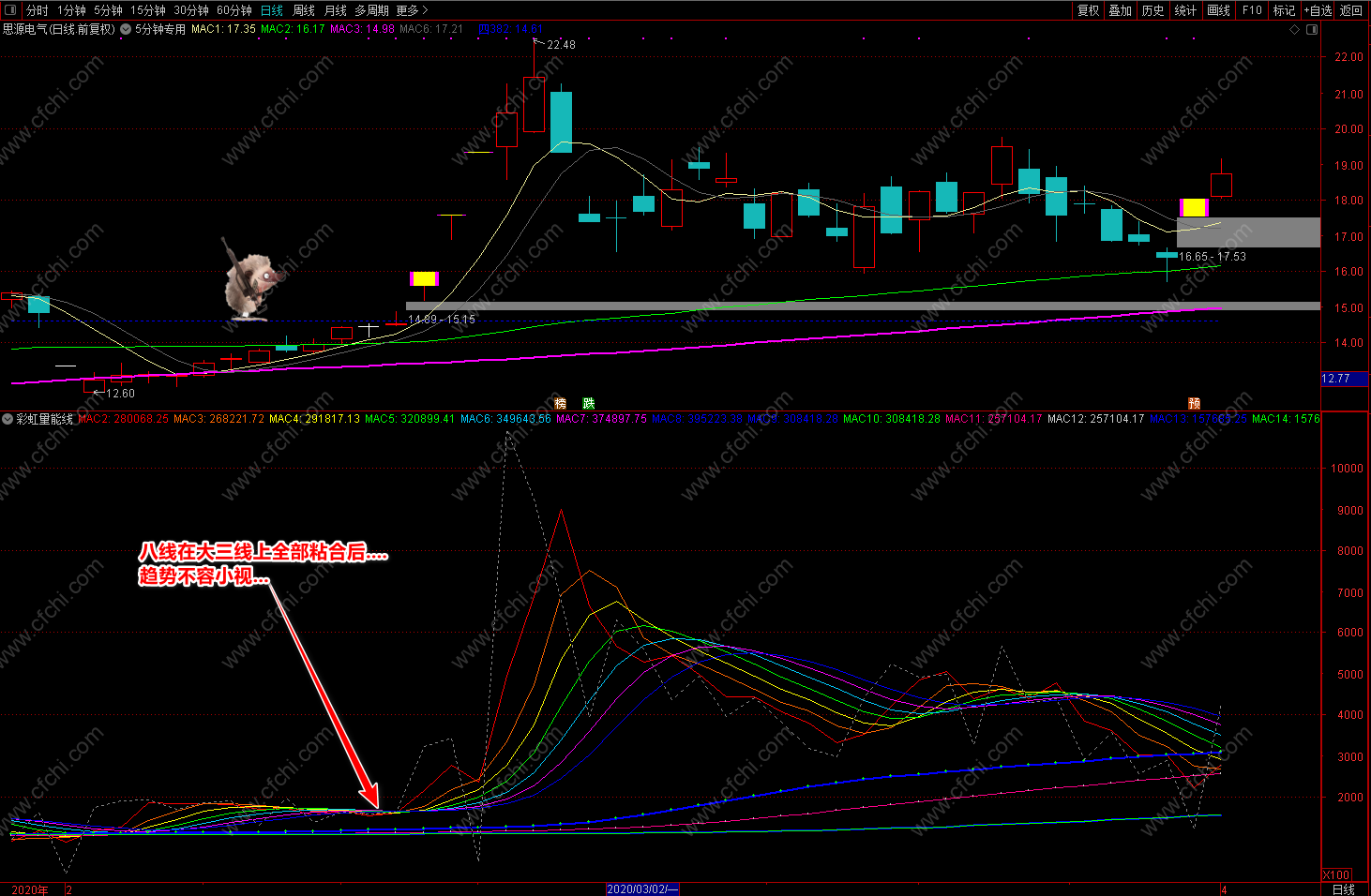Click volume MAC5: 320899.41 label
Viewport: 1371px width, 896px height.
tap(410, 419)
